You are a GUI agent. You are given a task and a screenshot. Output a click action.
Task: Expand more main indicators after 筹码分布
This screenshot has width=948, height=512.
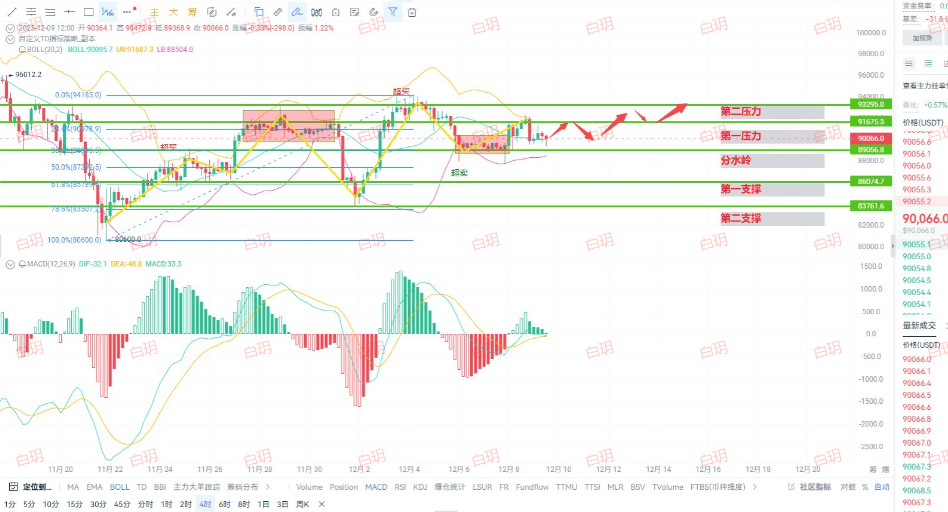point(268,487)
